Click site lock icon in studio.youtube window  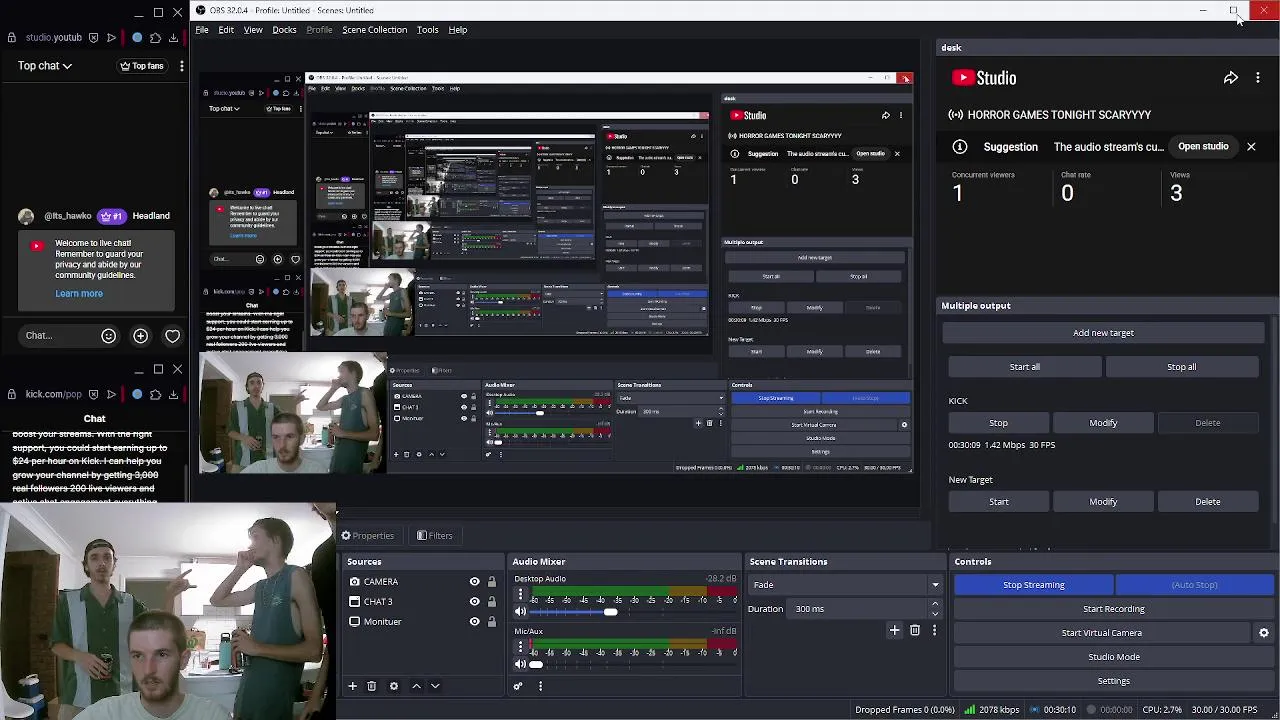click(12, 38)
